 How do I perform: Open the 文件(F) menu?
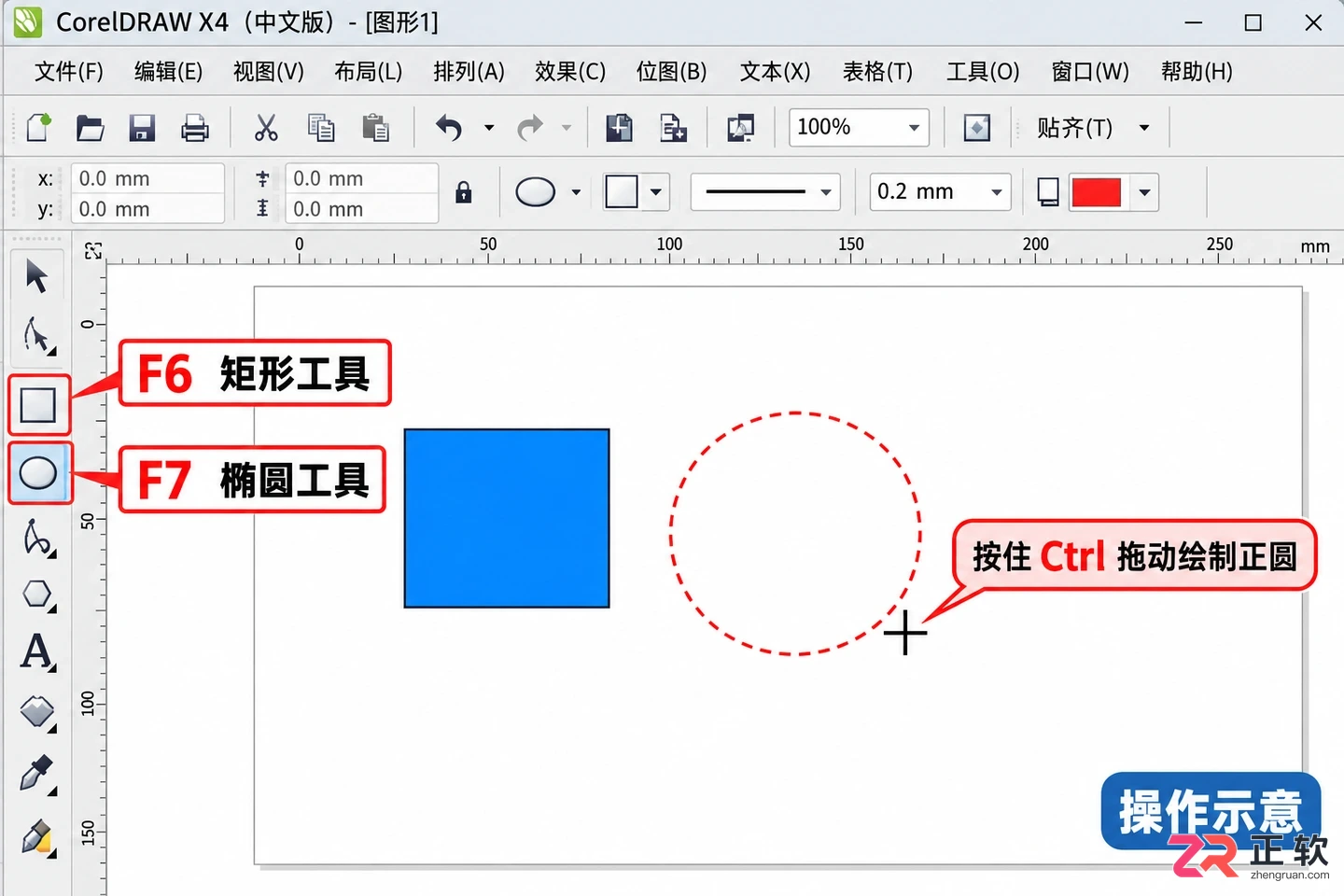(69, 72)
